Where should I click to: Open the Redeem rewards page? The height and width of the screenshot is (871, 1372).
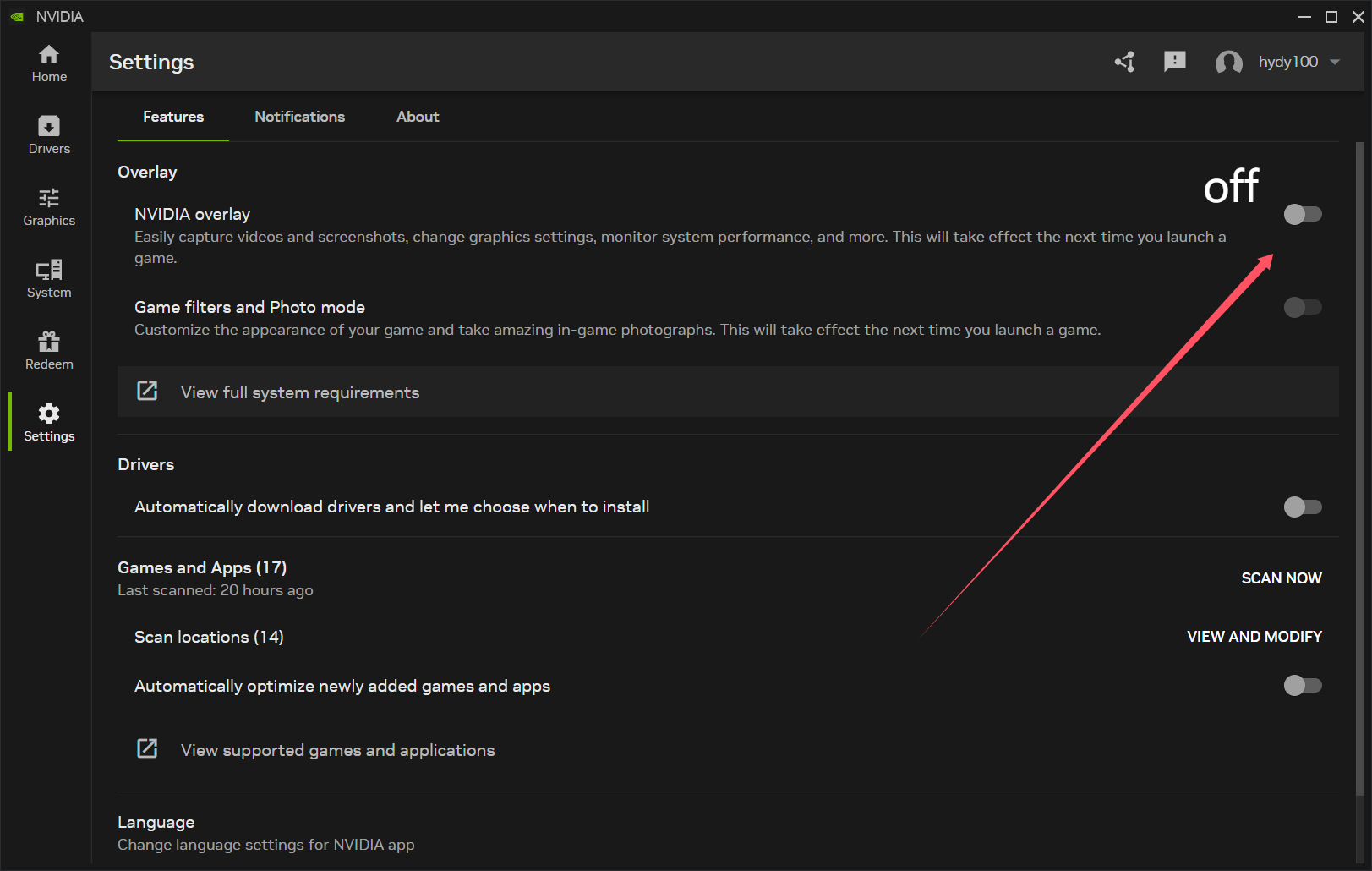click(49, 351)
